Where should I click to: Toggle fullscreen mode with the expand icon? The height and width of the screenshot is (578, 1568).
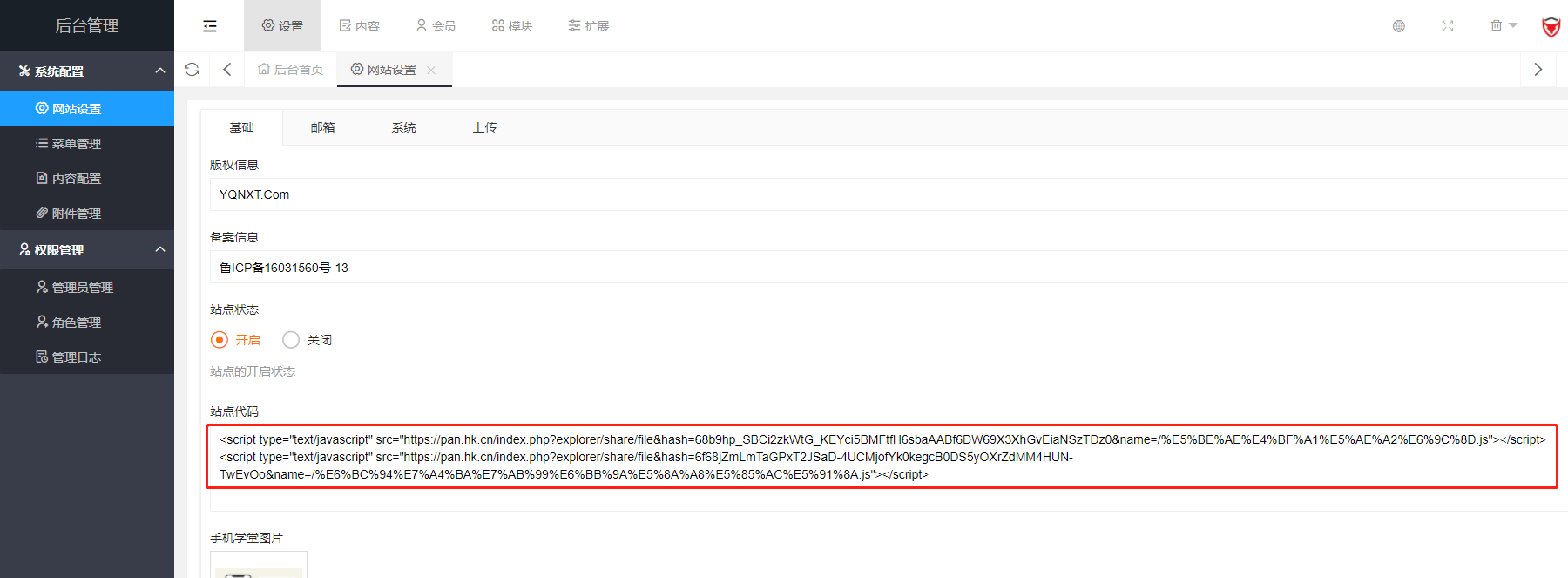[x=1448, y=26]
